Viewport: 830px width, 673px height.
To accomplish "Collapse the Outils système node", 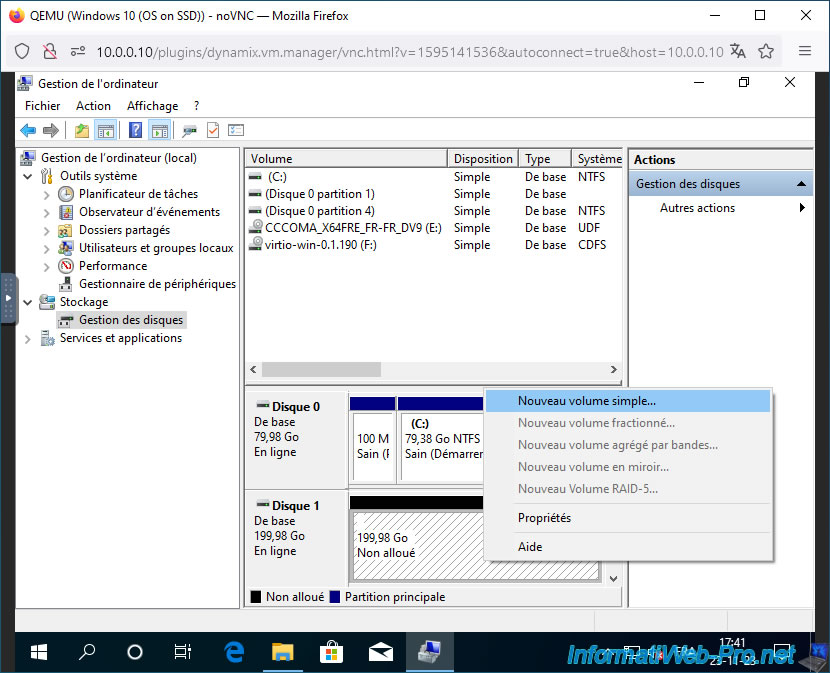I will [x=28, y=176].
